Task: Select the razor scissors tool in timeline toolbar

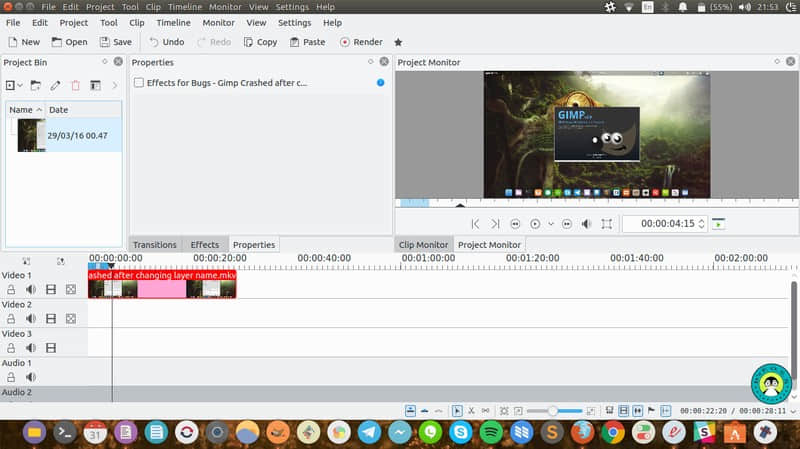Action: 471,411
